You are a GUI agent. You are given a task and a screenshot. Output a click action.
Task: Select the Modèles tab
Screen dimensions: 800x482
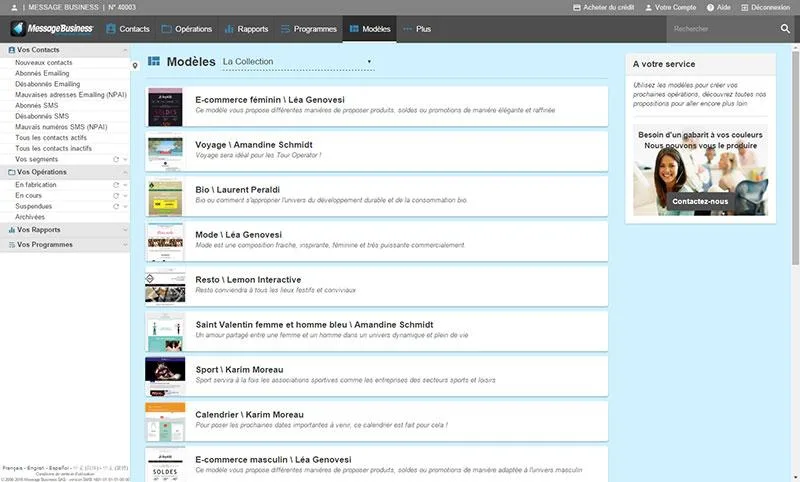370,29
